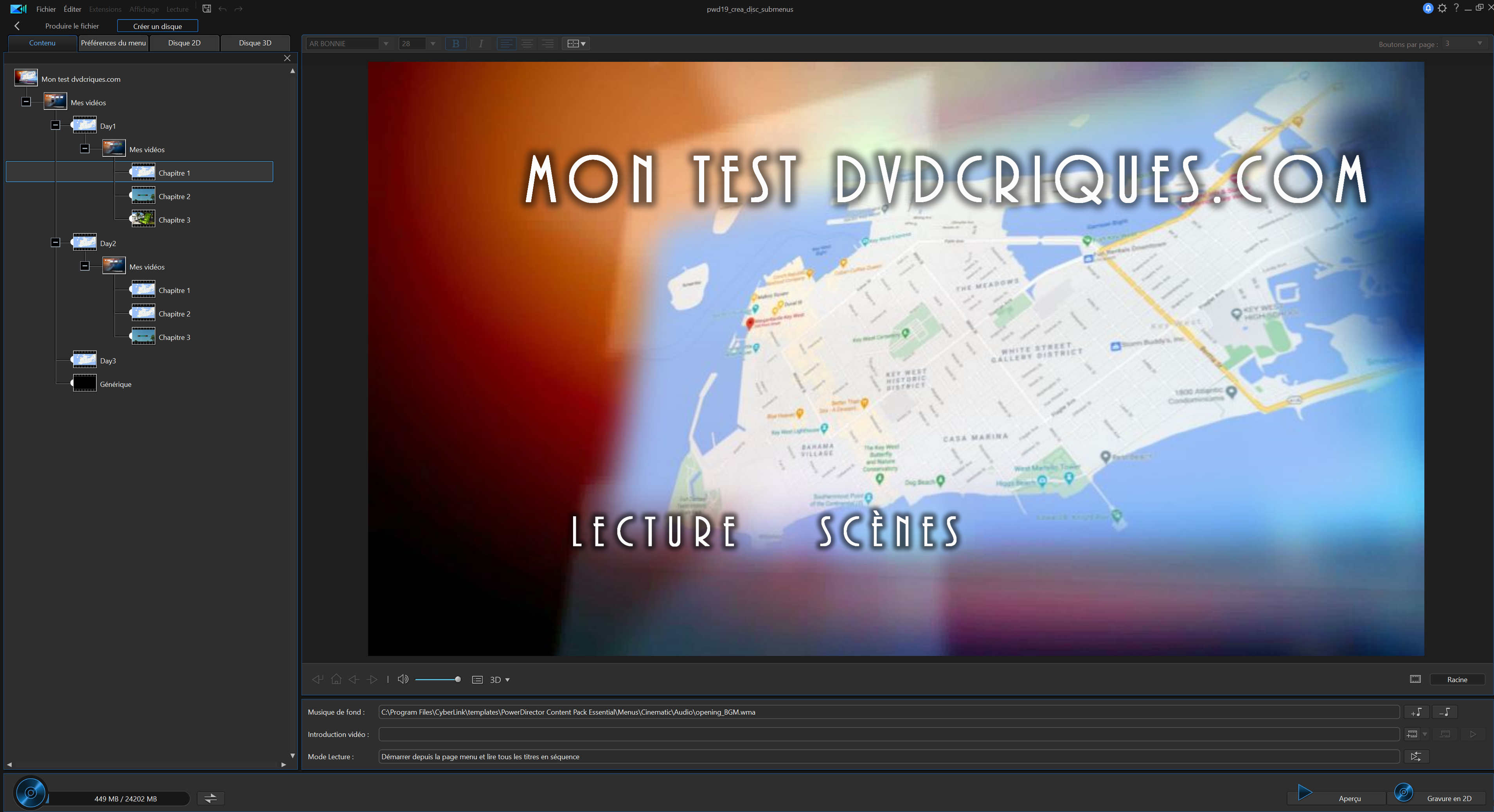Collapse Mes vidéos under Day1
Image resolution: width=1494 pixels, height=812 pixels.
(x=84, y=149)
